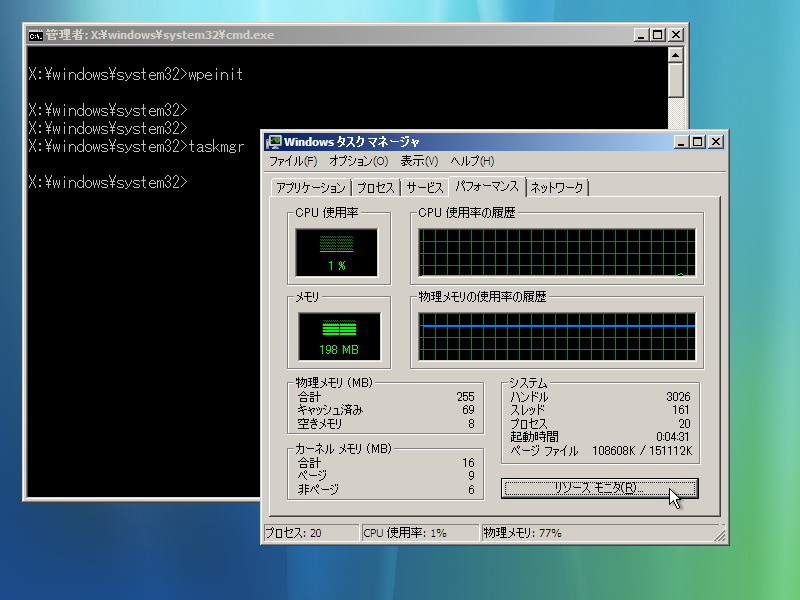Viewport: 800px width, 600px height.
Task: Open the オプション(O) menu
Action: point(358,161)
